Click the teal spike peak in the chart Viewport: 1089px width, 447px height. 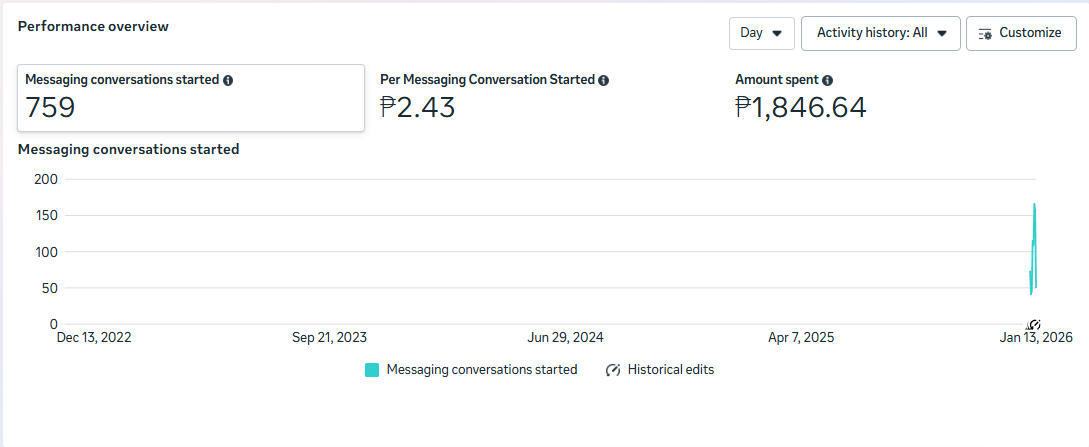pyautogui.click(x=1034, y=206)
